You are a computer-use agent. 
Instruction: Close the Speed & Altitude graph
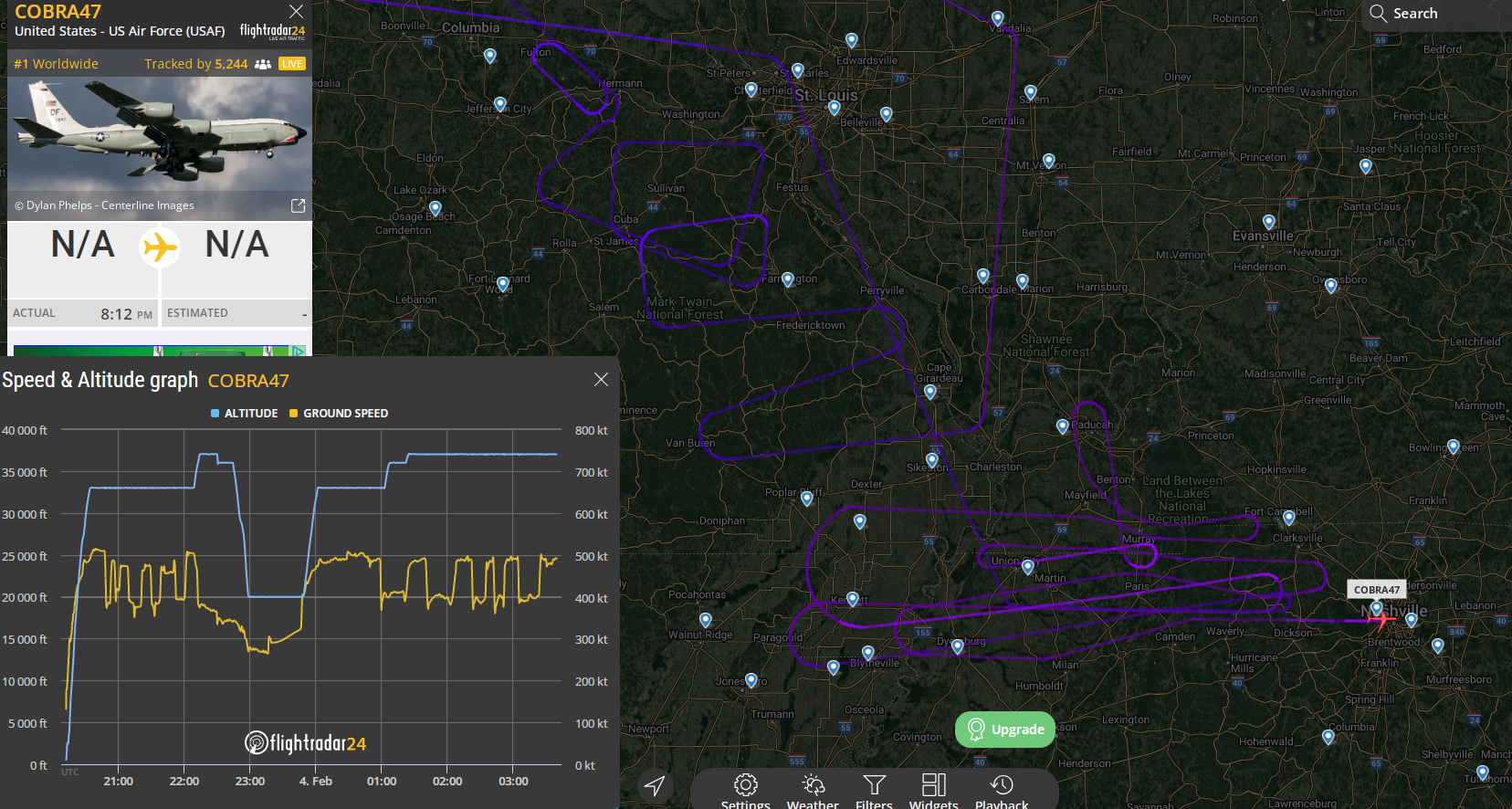(601, 379)
